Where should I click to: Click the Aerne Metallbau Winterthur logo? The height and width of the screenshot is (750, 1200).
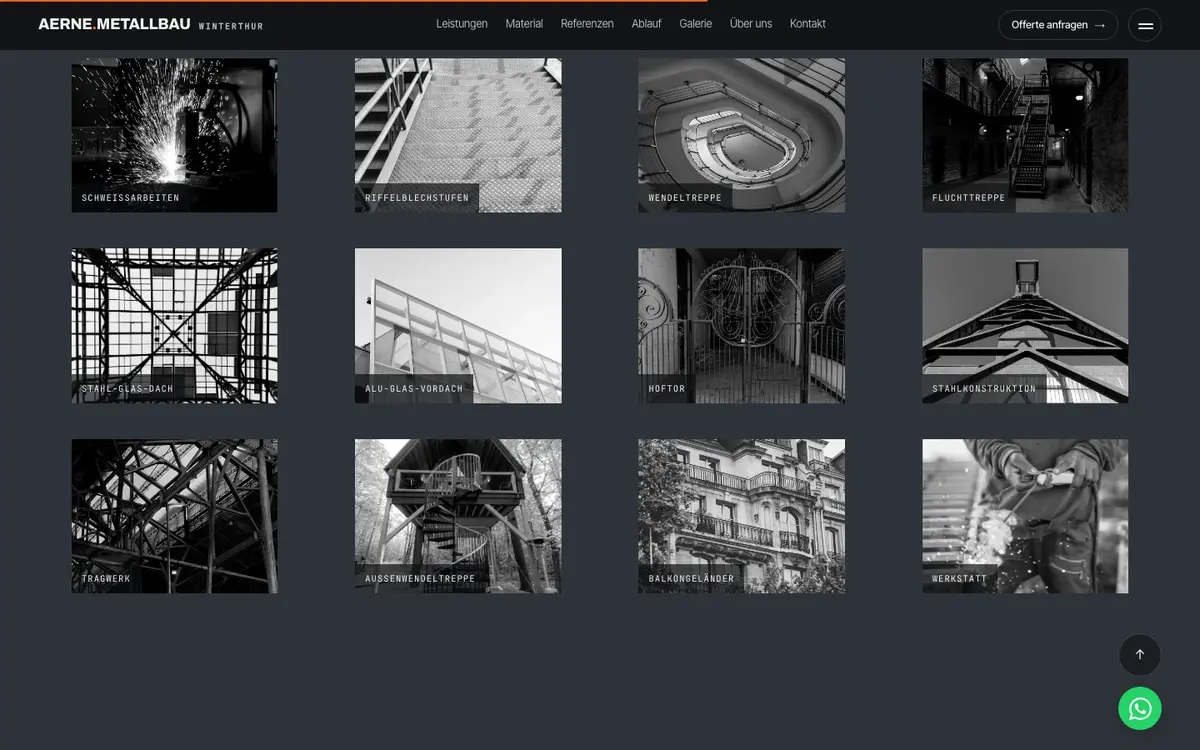pos(151,24)
